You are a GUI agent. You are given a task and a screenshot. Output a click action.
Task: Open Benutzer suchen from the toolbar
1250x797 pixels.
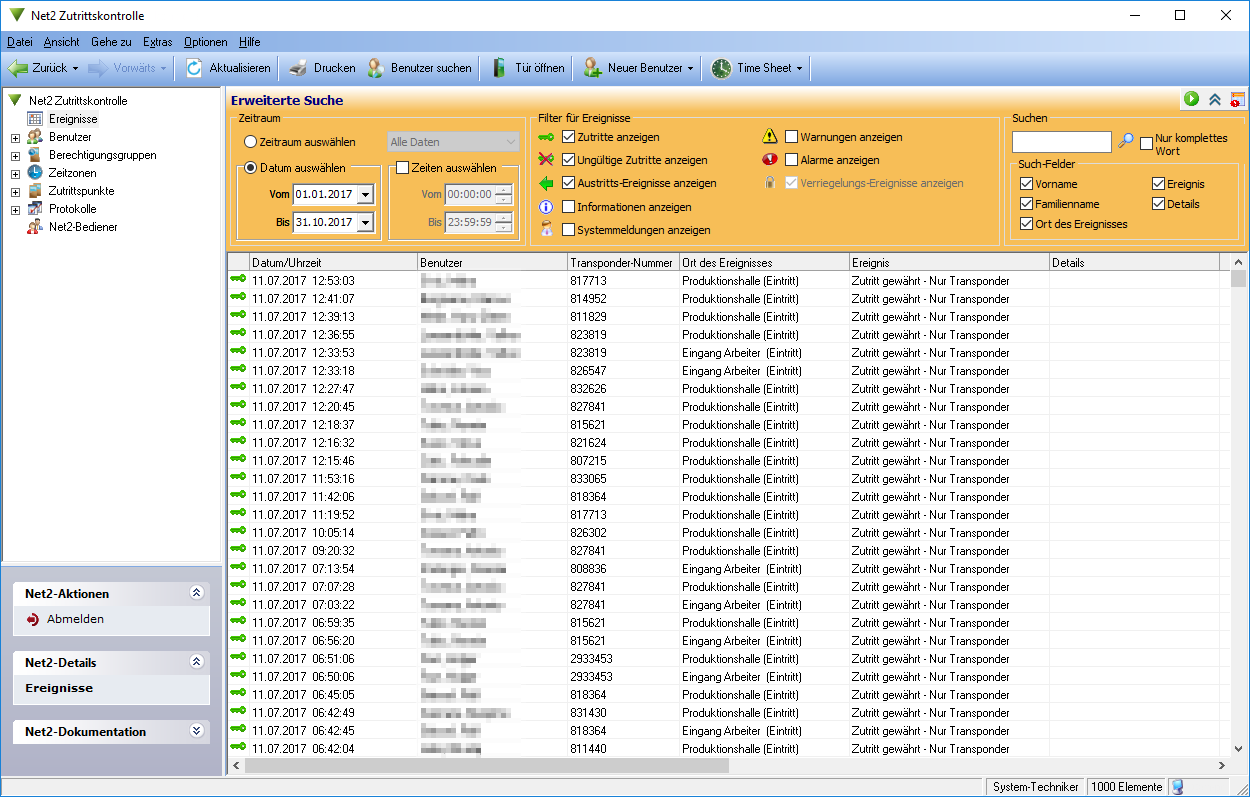click(x=419, y=68)
